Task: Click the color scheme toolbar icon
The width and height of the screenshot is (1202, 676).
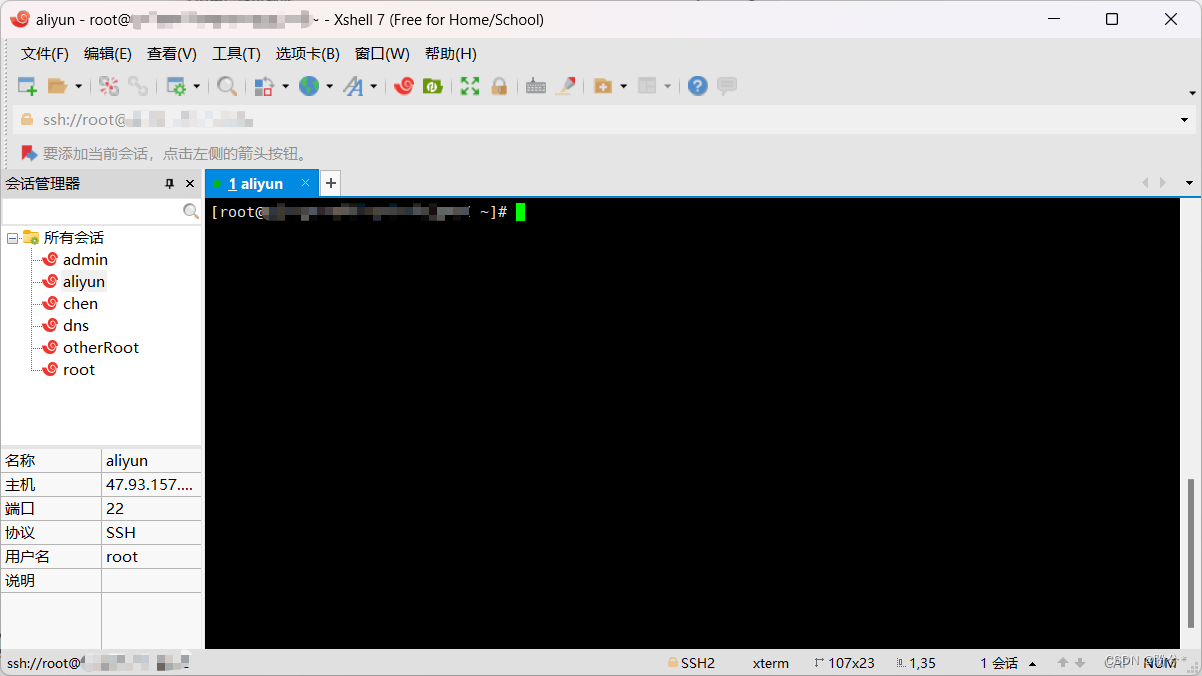Action: tap(264, 87)
